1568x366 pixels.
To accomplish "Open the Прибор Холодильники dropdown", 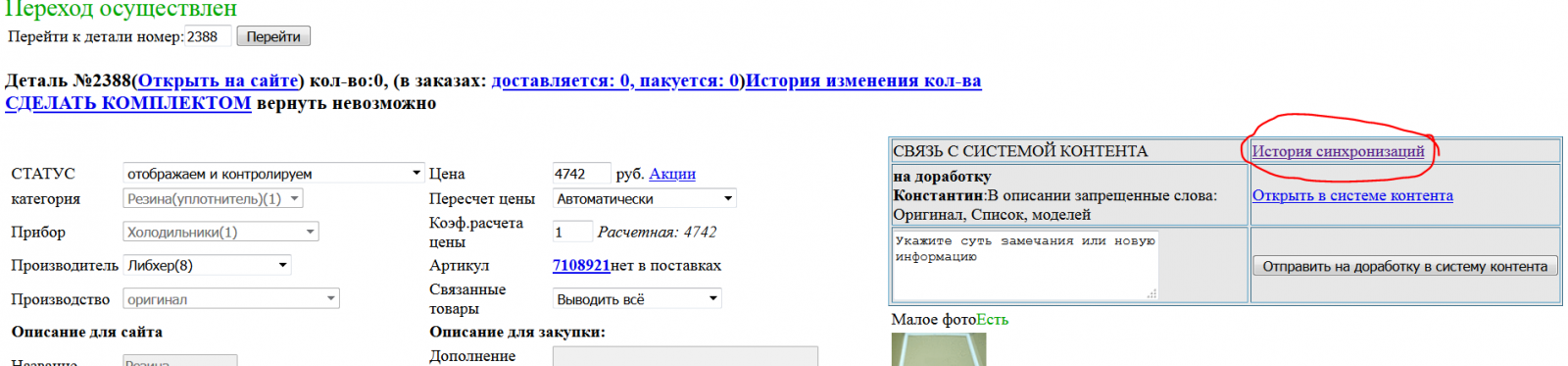I will point(221,232).
